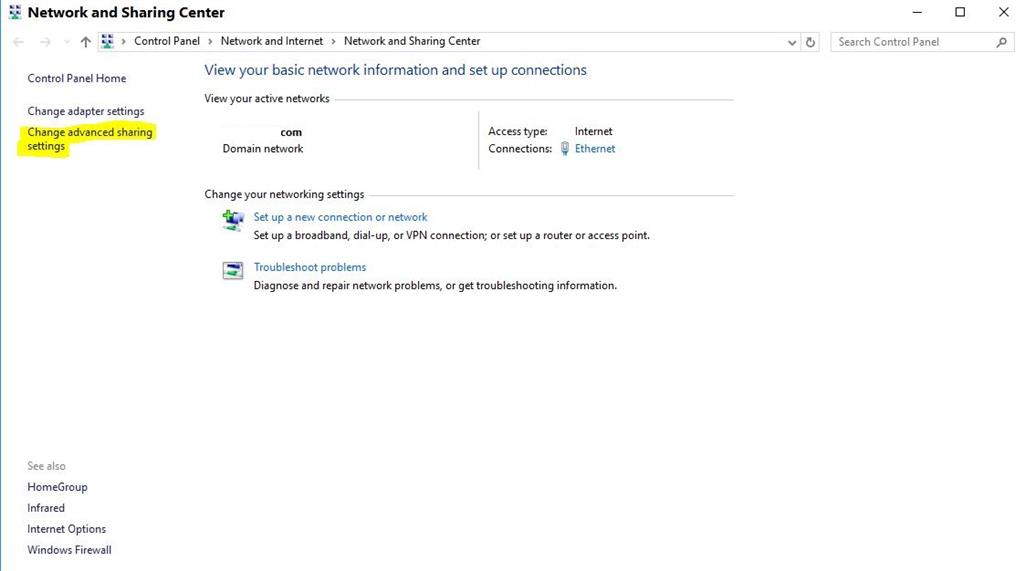Open Set up a new connection or network
The image size is (1024, 571).
tap(340, 217)
